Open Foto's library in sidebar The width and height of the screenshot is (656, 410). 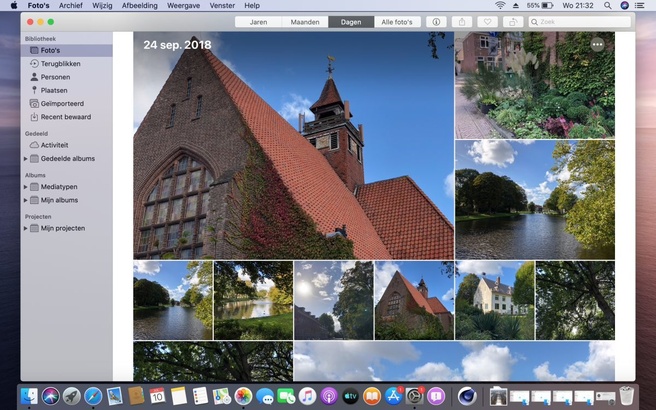pos(67,50)
